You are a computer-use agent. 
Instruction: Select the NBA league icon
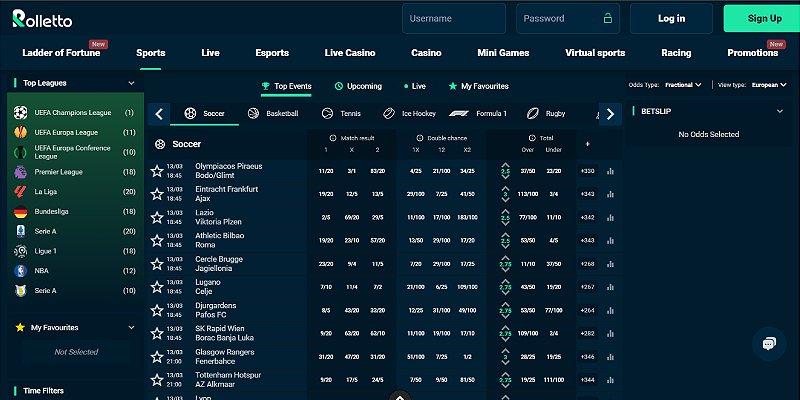point(20,271)
